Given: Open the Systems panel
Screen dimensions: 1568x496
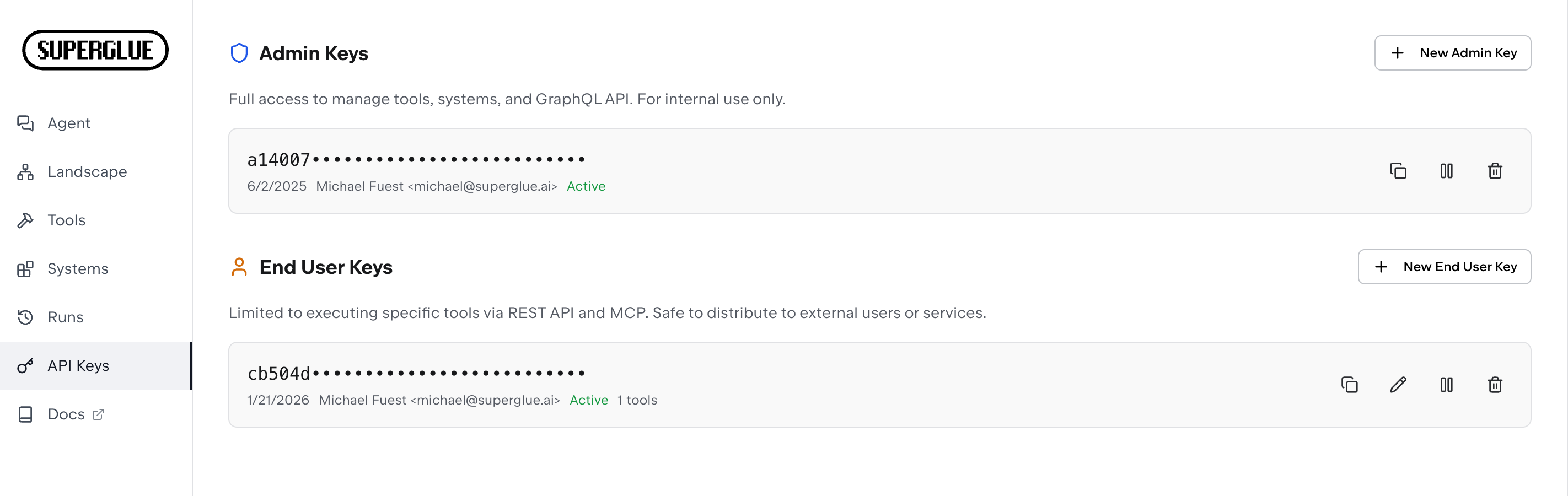Looking at the screenshot, I should point(78,268).
